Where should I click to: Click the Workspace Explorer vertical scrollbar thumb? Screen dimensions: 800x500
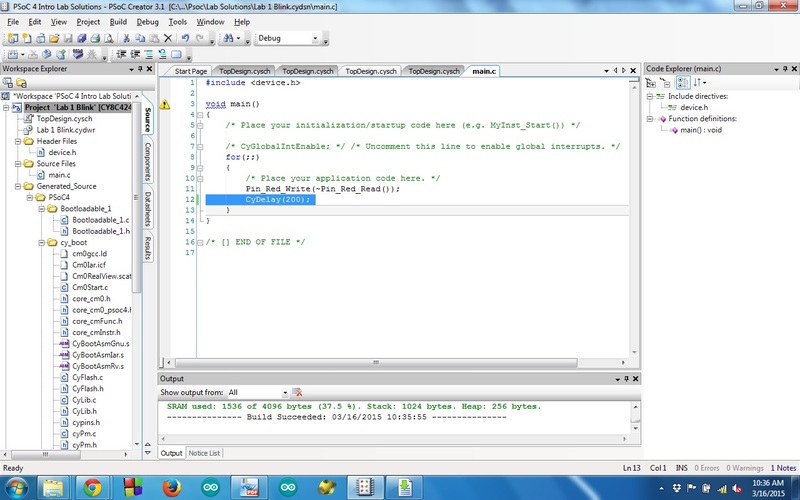(136, 198)
